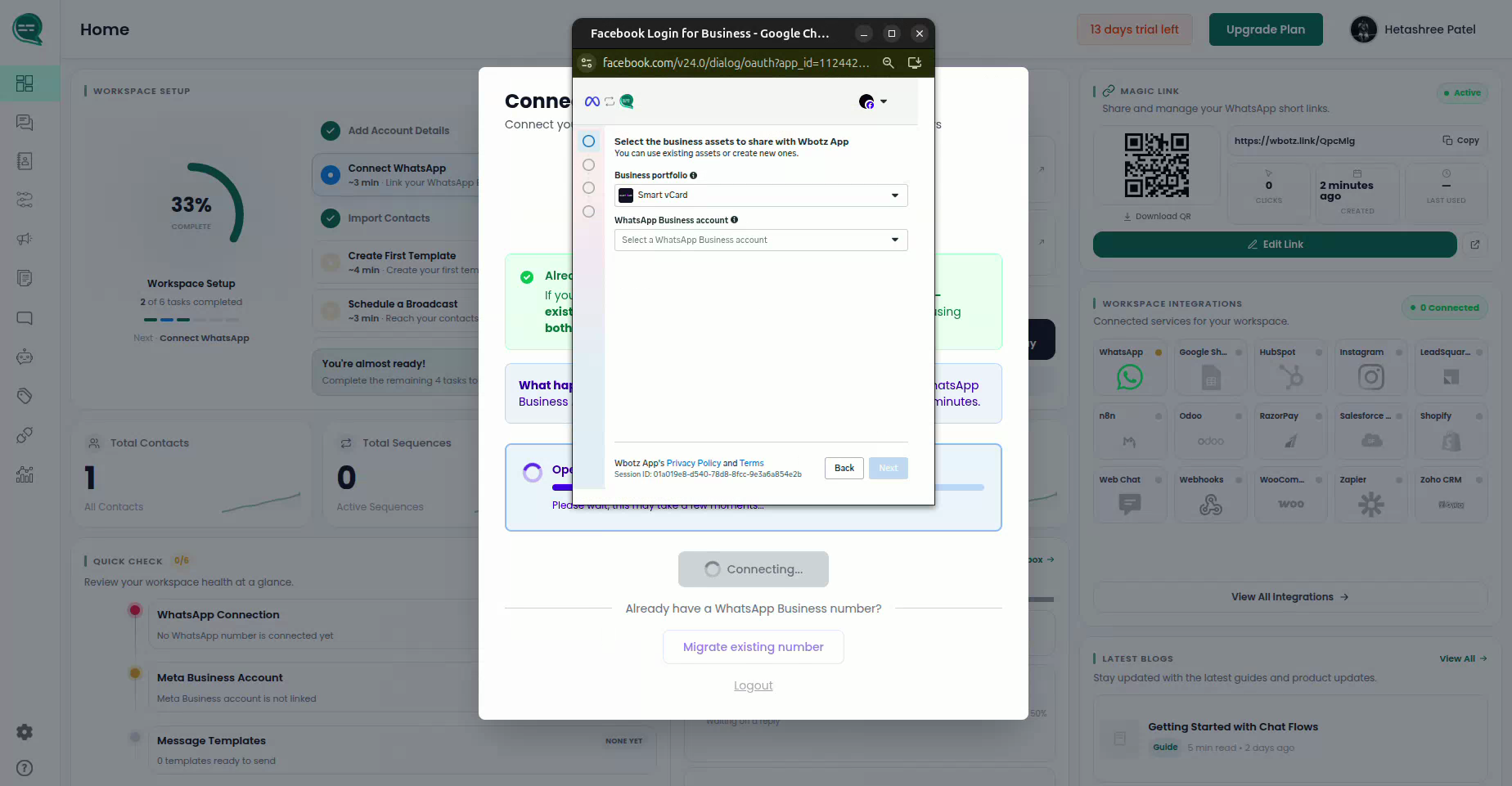
Task: Open the chatbot sidebar icon
Action: click(x=25, y=357)
